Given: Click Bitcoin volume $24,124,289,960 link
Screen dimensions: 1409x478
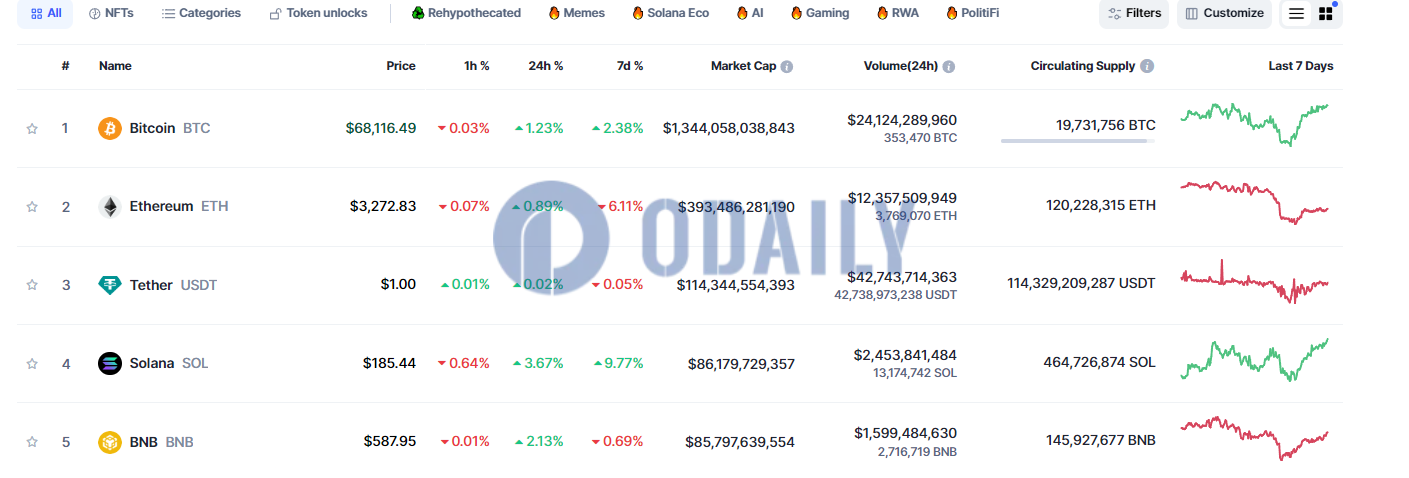Looking at the screenshot, I should 902,119.
